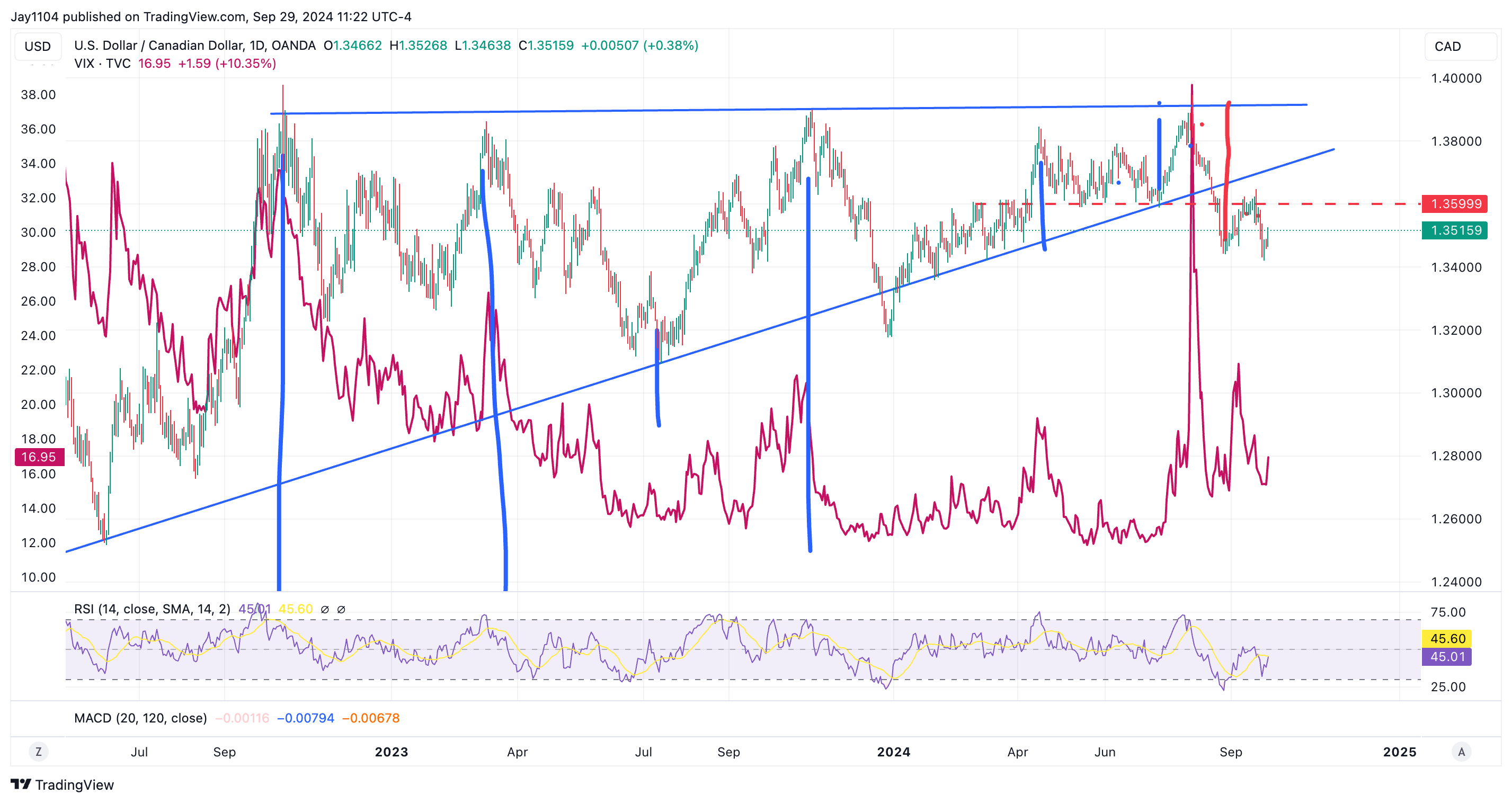Select the VIX · TVC legend label
The width and height of the screenshot is (1512, 803).
point(102,64)
